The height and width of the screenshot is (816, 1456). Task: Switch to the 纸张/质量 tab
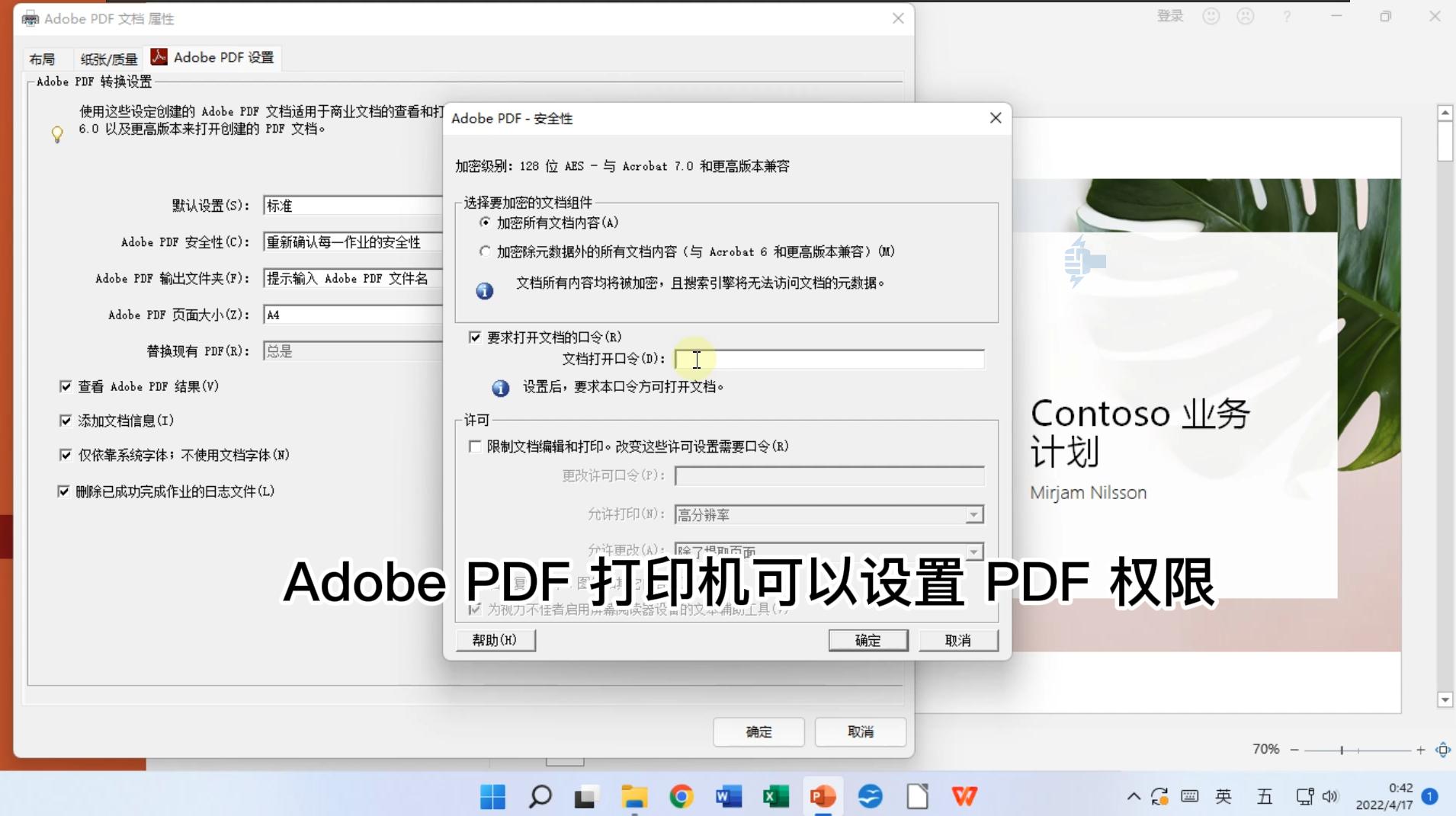click(x=108, y=57)
